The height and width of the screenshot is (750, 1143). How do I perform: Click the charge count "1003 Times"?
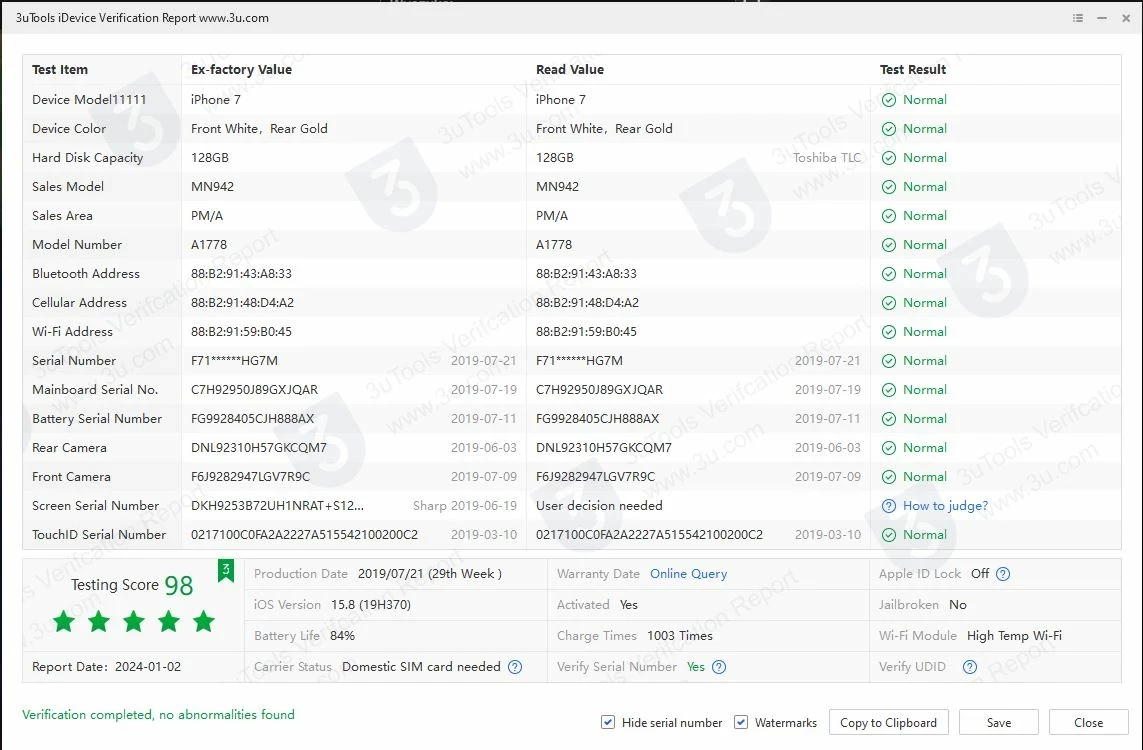click(680, 636)
